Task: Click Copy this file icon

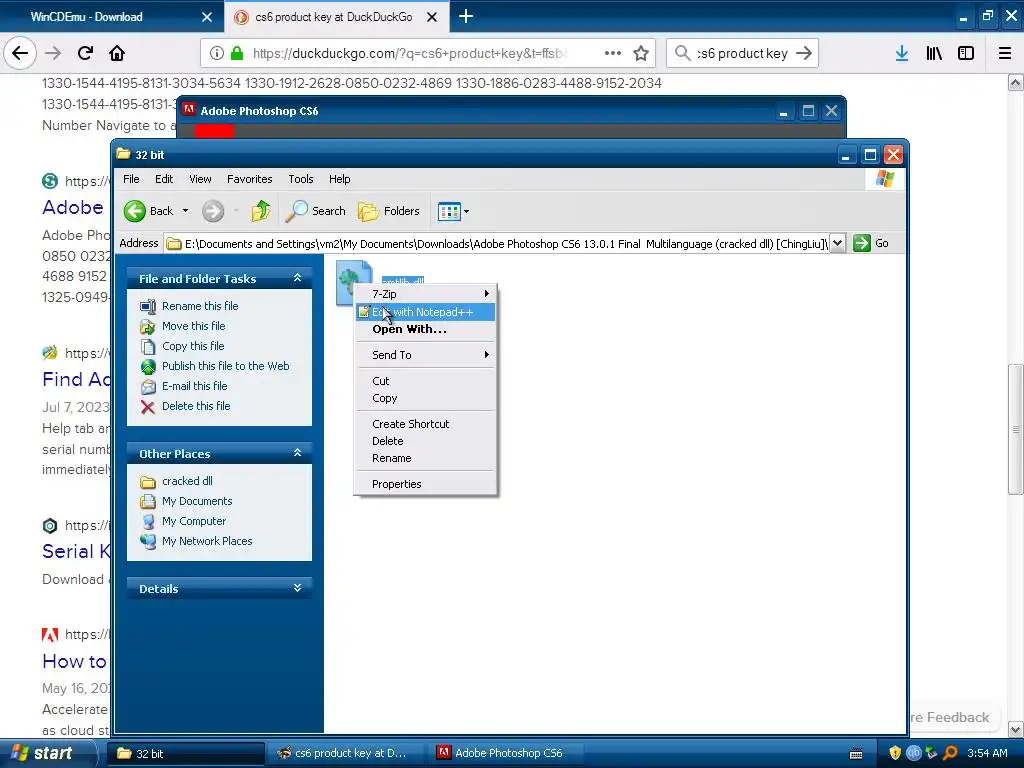Action: 148,346
